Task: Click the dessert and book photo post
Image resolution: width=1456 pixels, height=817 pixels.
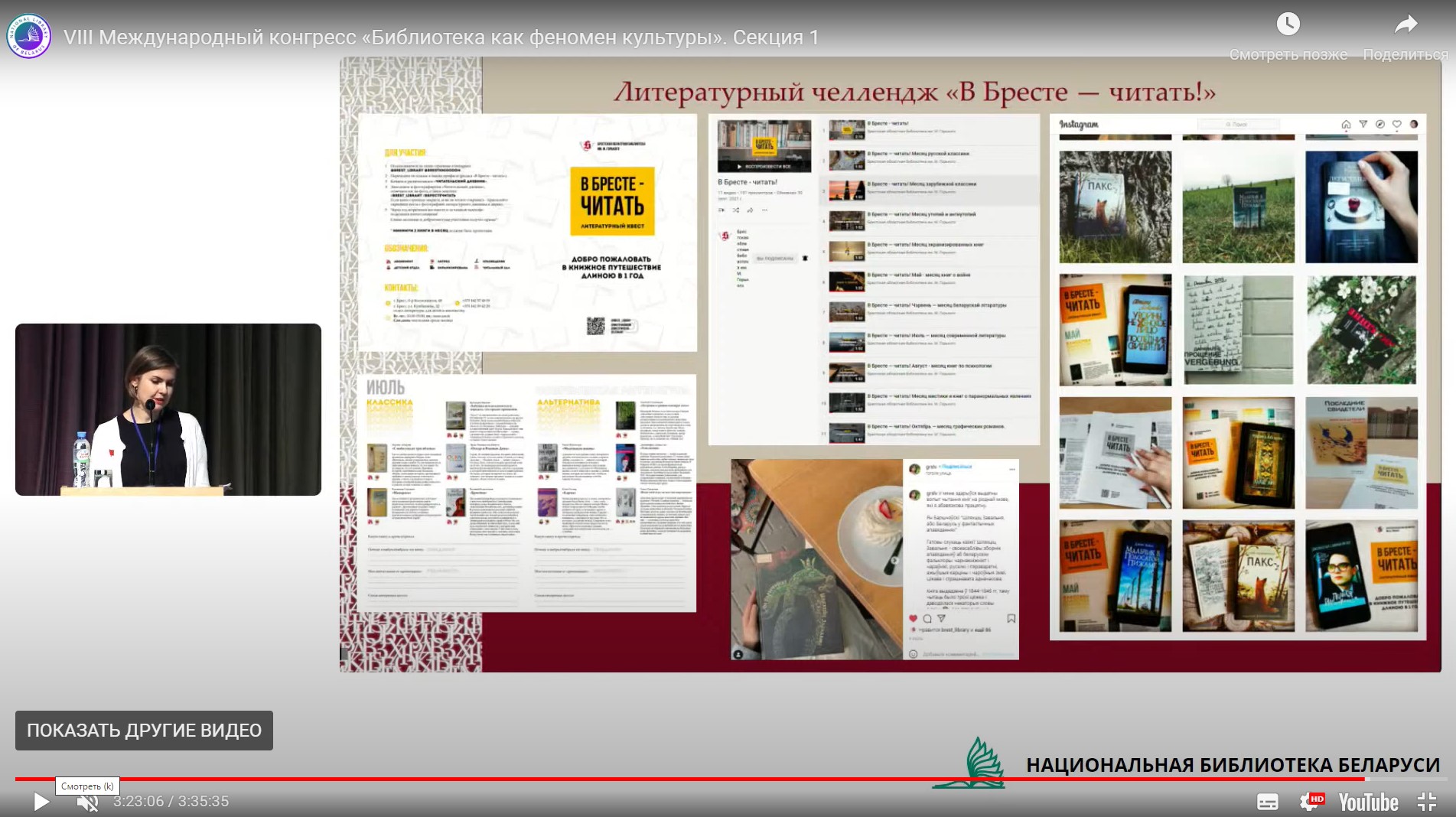Action: (x=816, y=558)
